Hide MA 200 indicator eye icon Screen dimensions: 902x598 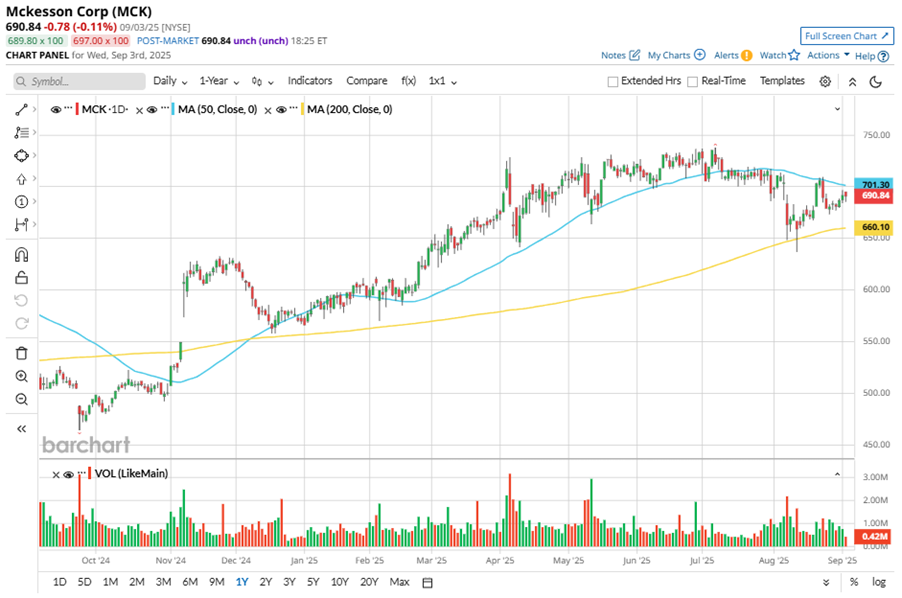point(281,109)
